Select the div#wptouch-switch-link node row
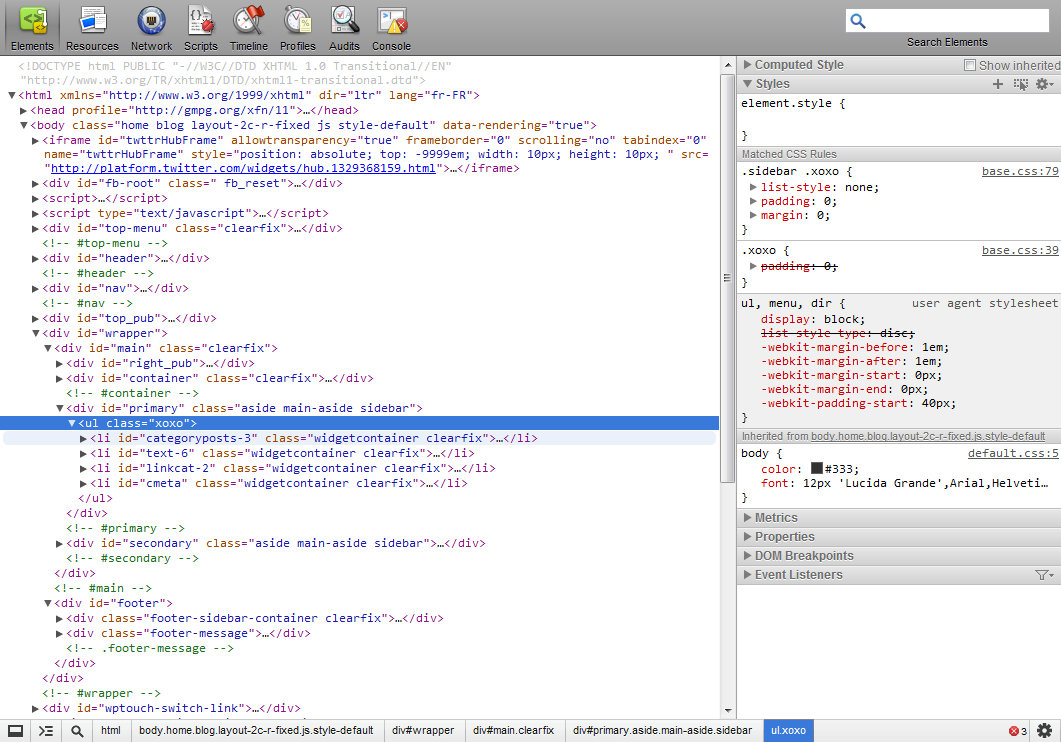This screenshot has width=1061, height=742. click(x=359, y=708)
